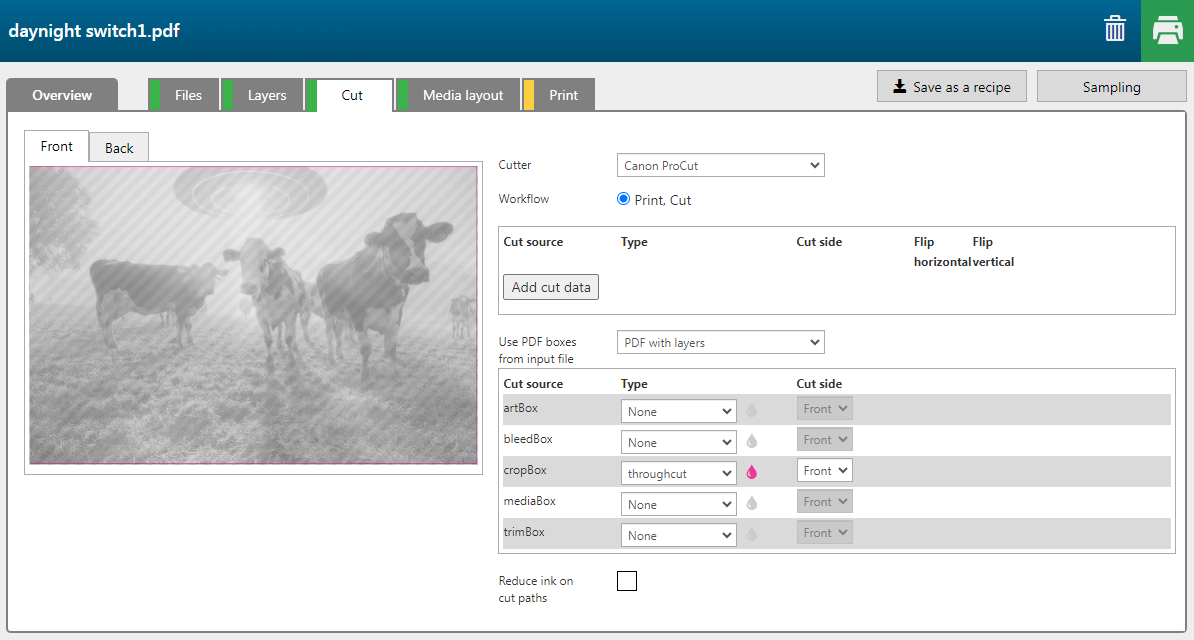The width and height of the screenshot is (1194, 640).
Task: Click the mediaBox color droplet icon
Action: [752, 503]
